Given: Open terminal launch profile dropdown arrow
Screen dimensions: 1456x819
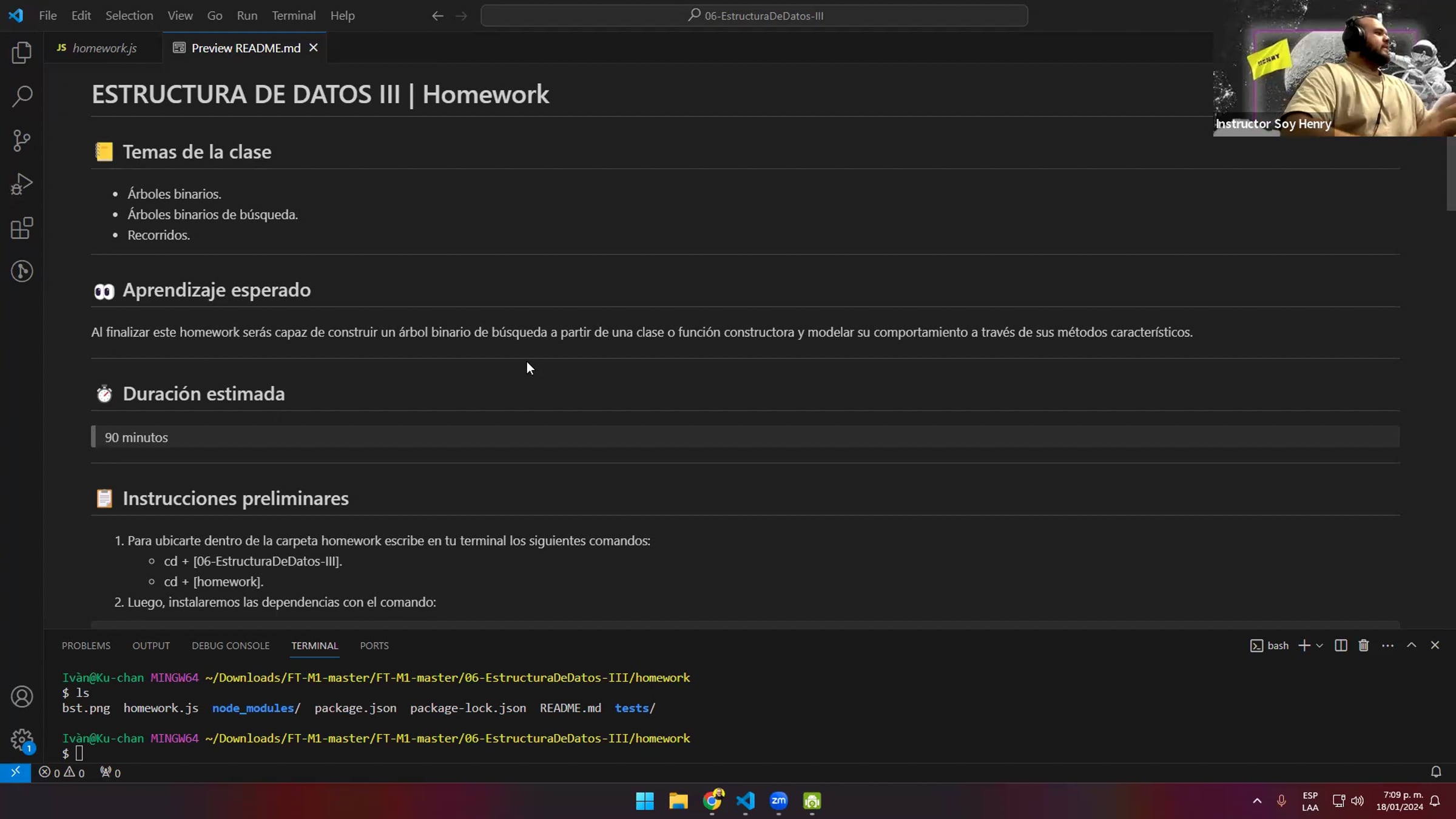Looking at the screenshot, I should click(1319, 645).
